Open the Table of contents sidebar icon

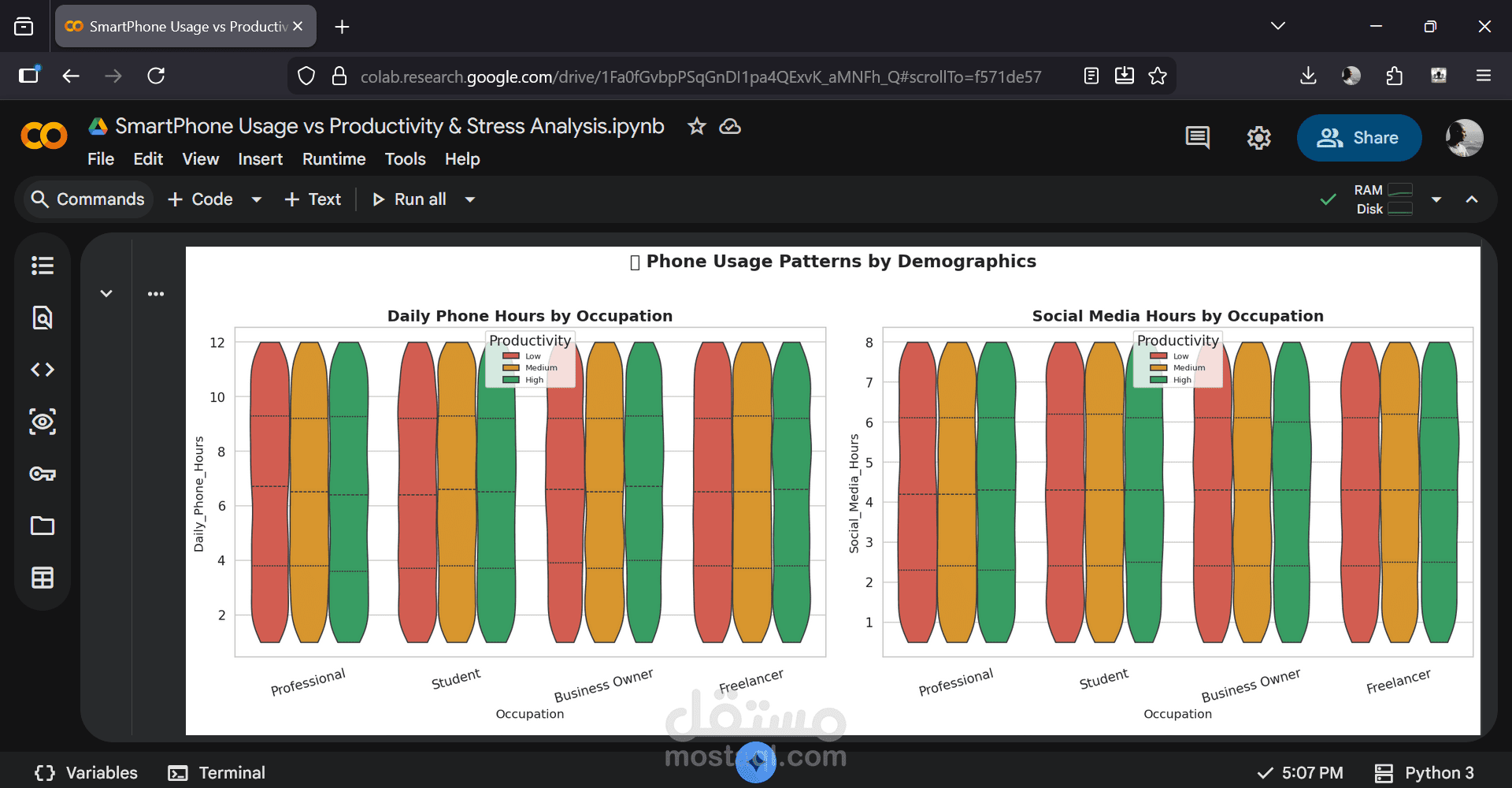[43, 266]
